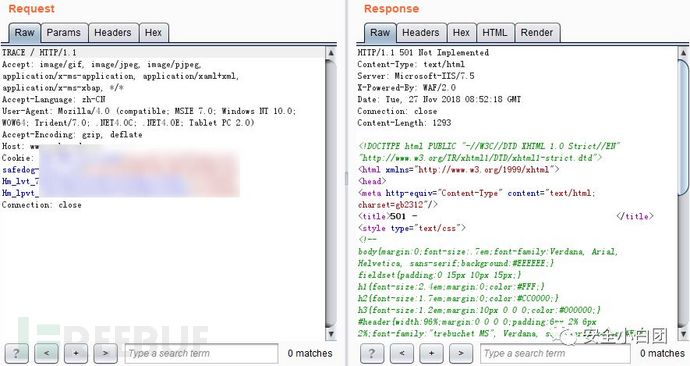Click the Response vertical scrollbar thumb
Image resolution: width=690 pixels, height=366 pixels.
[684, 127]
